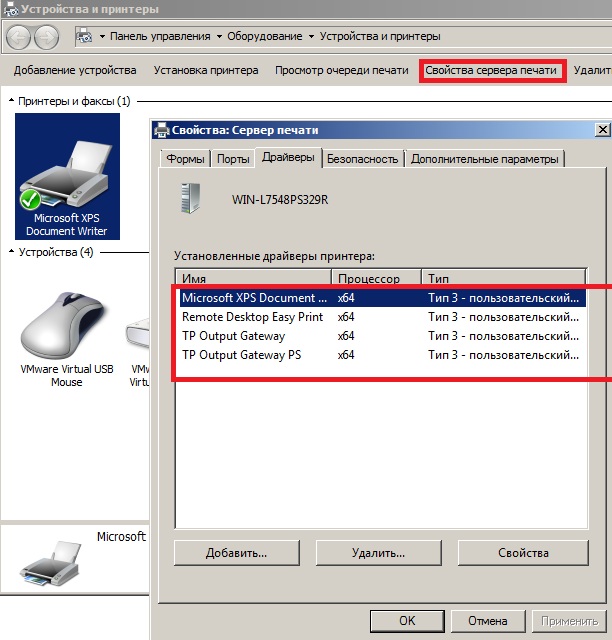The width and height of the screenshot is (612, 640).
Task: Switch to the Формы tab
Action: 185,159
